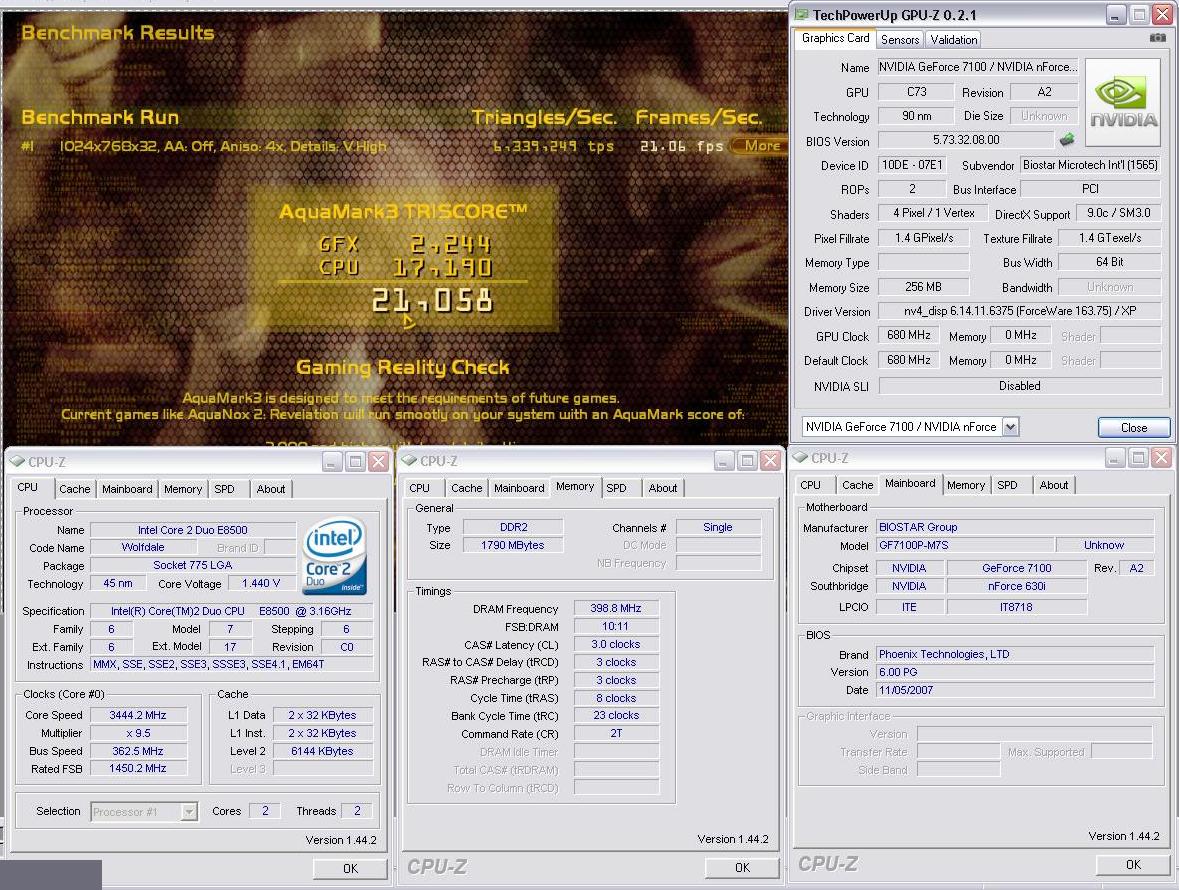The height and width of the screenshot is (890, 1179).
Task: Click the Multiplier x 9.5 value
Action: [x=138, y=733]
